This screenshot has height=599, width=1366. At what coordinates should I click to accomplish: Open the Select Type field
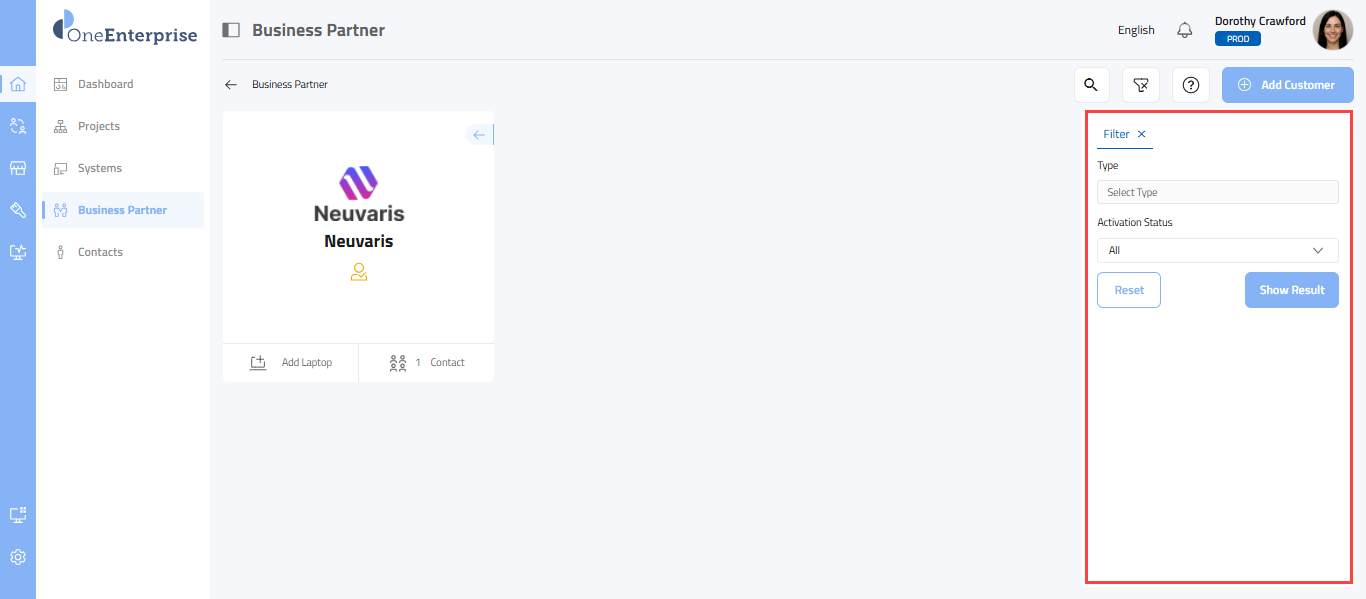pyautogui.click(x=1217, y=192)
